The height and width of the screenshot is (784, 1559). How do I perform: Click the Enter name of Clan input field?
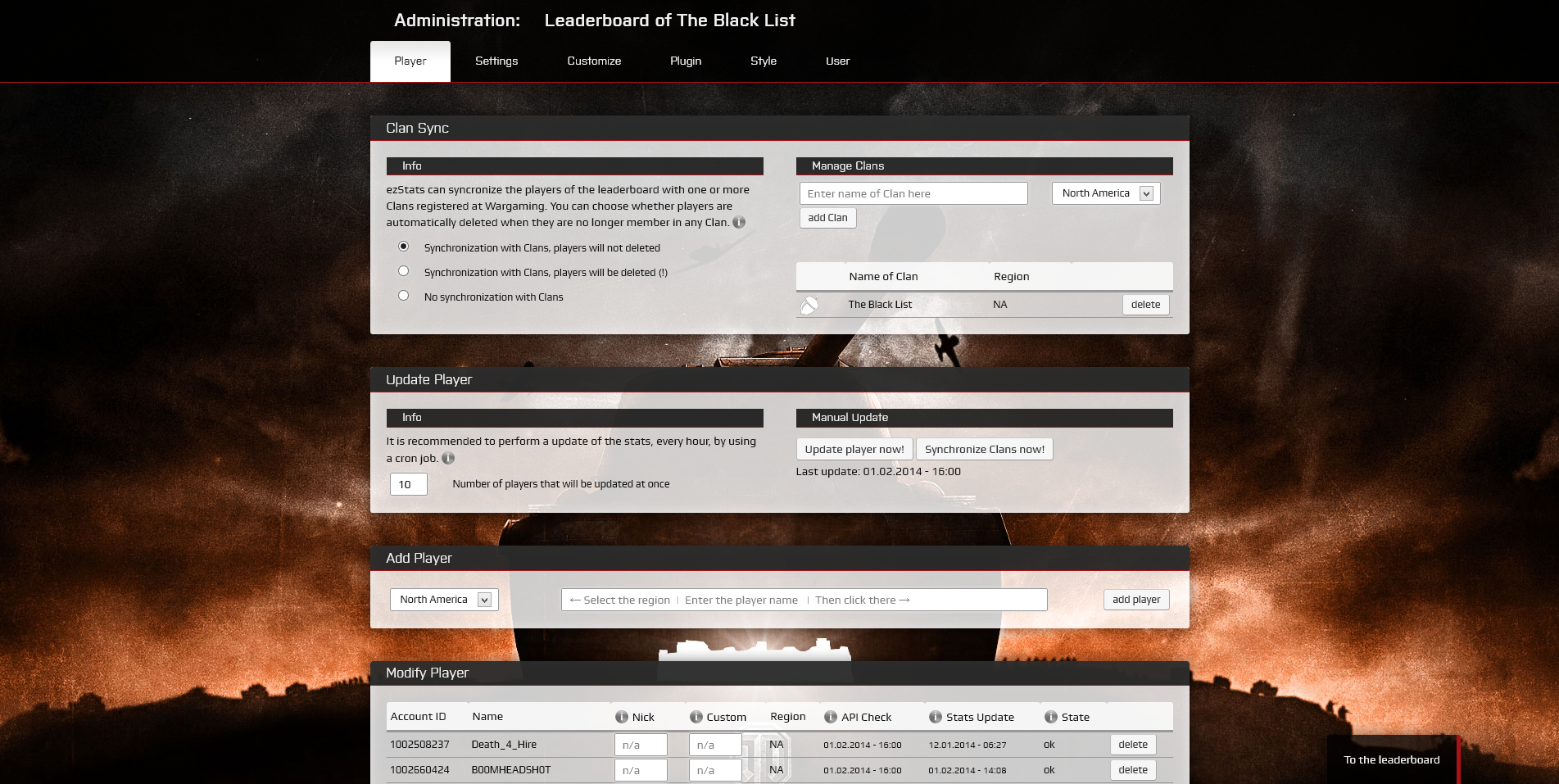pos(913,193)
